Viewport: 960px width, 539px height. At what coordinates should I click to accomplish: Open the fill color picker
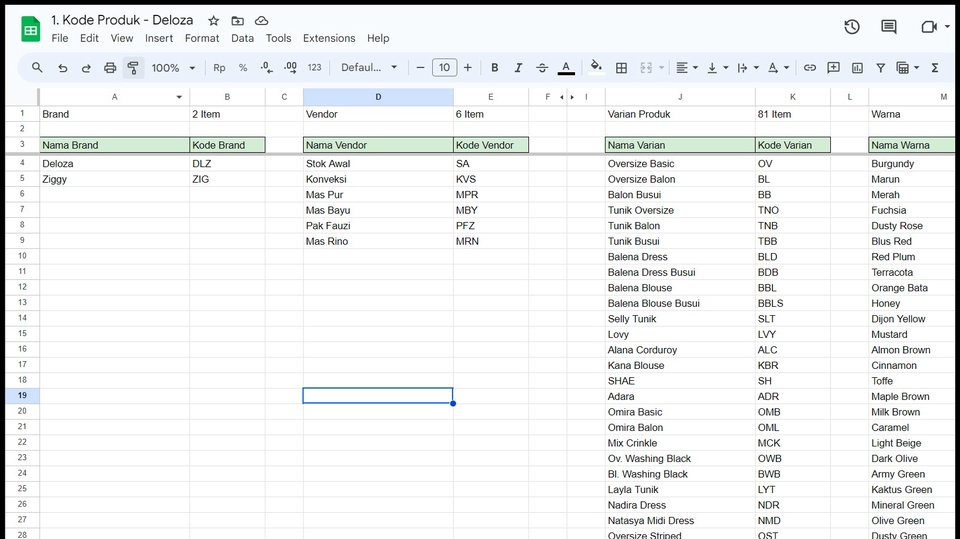[596, 67]
